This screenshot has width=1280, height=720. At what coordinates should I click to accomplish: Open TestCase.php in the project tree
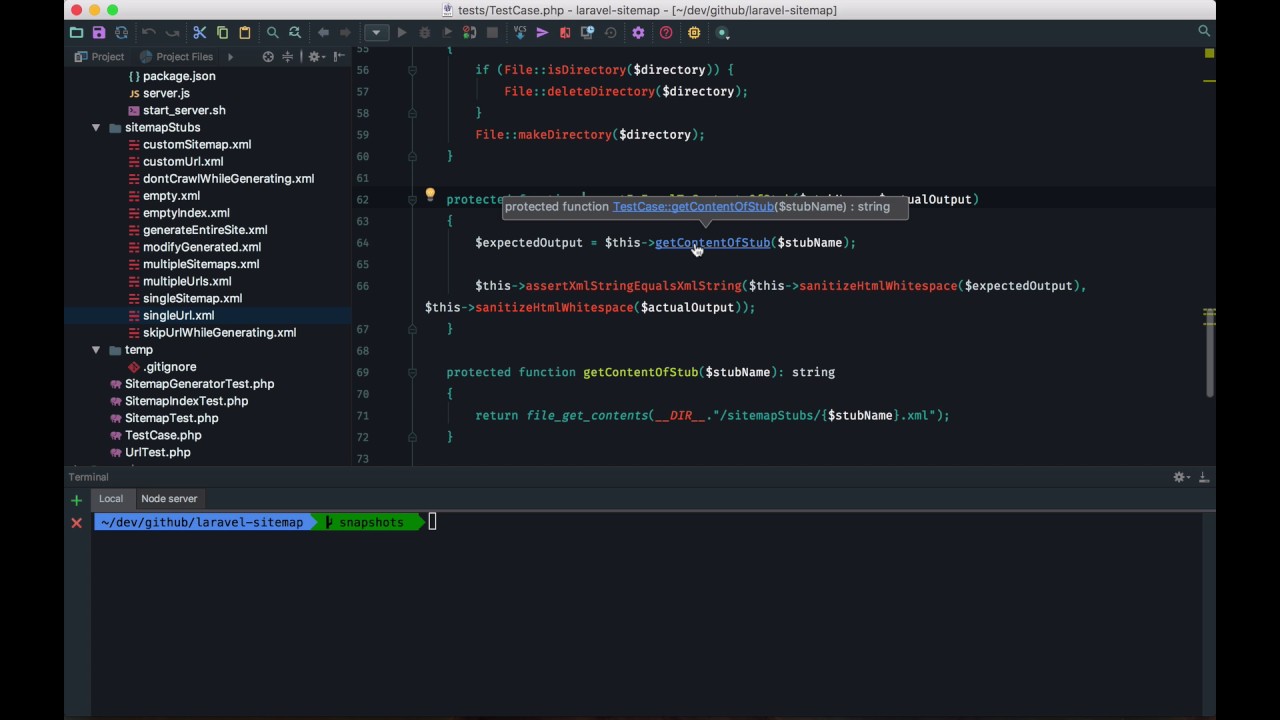point(163,435)
